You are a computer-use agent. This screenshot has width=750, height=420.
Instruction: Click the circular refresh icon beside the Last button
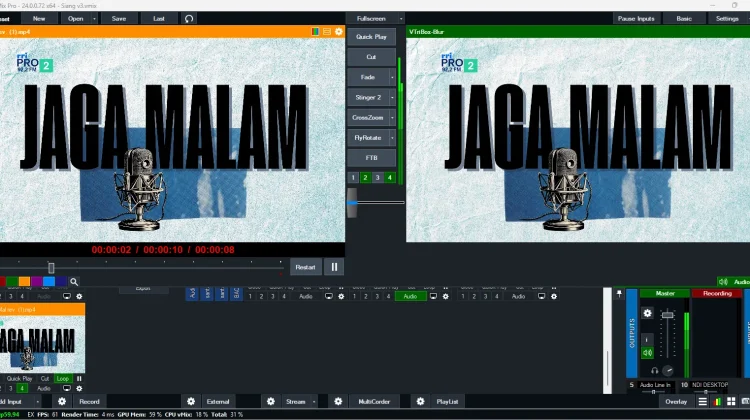(189, 19)
